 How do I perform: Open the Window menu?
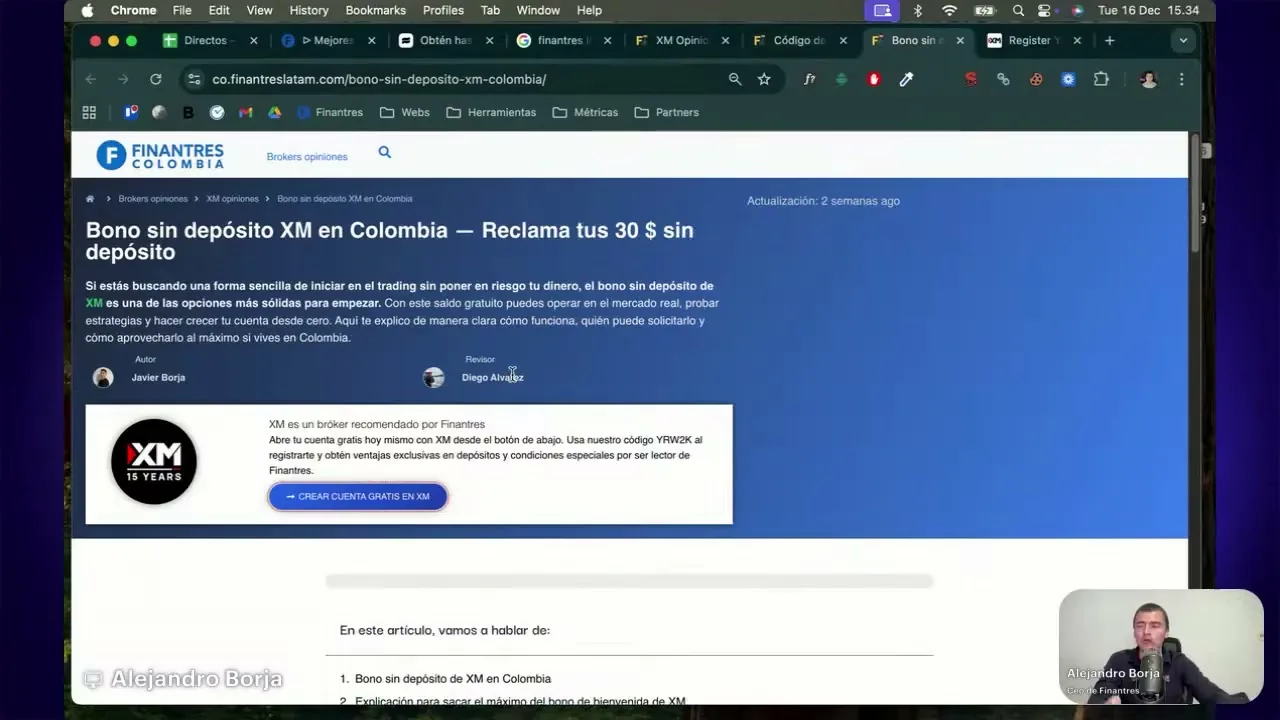point(538,10)
